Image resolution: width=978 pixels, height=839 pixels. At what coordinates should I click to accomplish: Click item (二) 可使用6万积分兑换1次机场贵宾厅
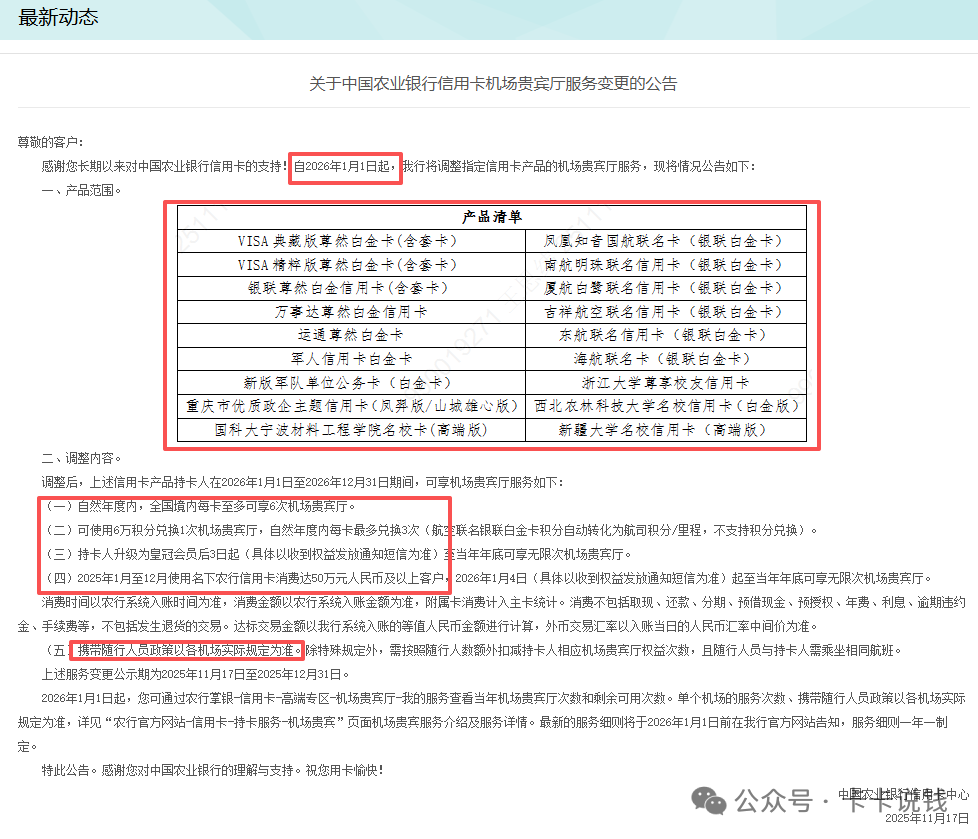point(429,530)
